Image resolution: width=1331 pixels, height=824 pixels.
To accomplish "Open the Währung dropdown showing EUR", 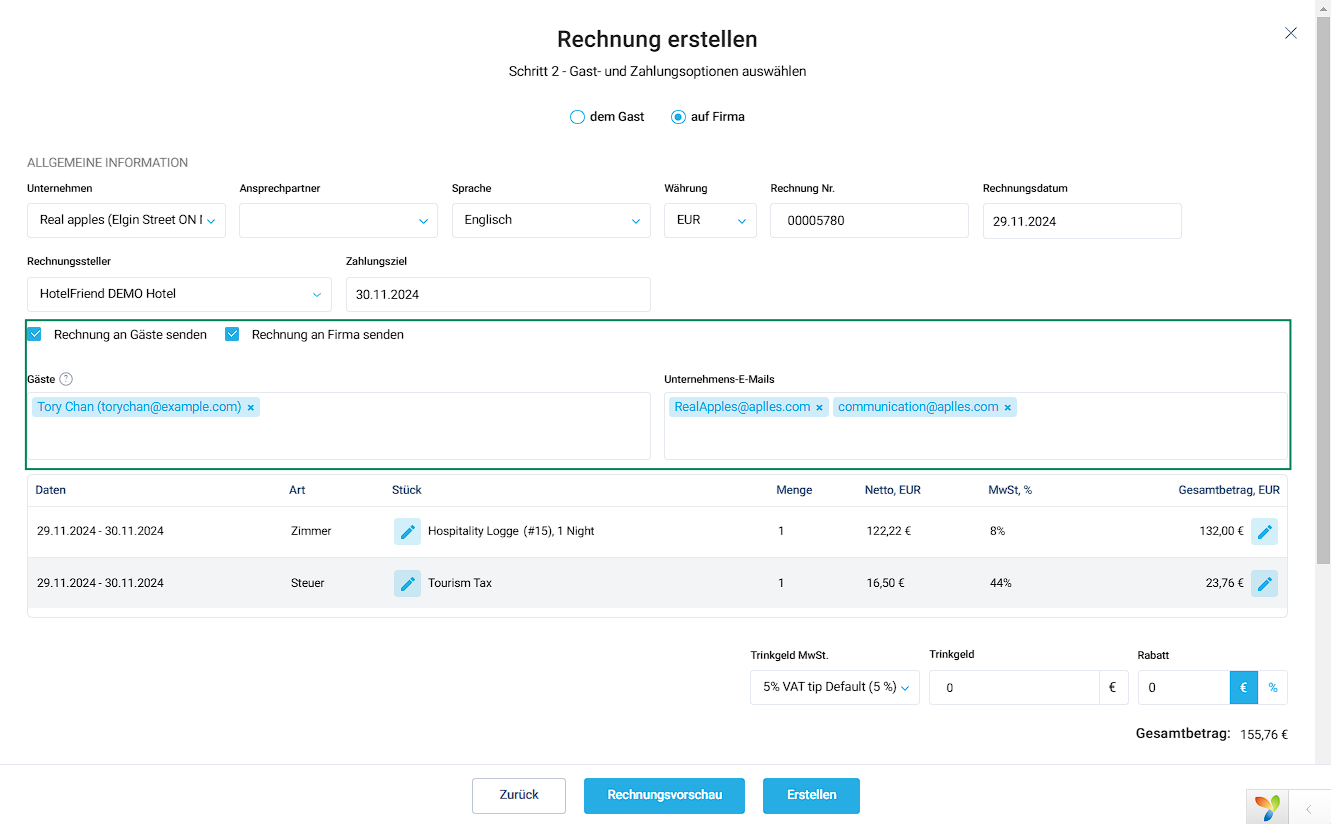I will pos(710,220).
